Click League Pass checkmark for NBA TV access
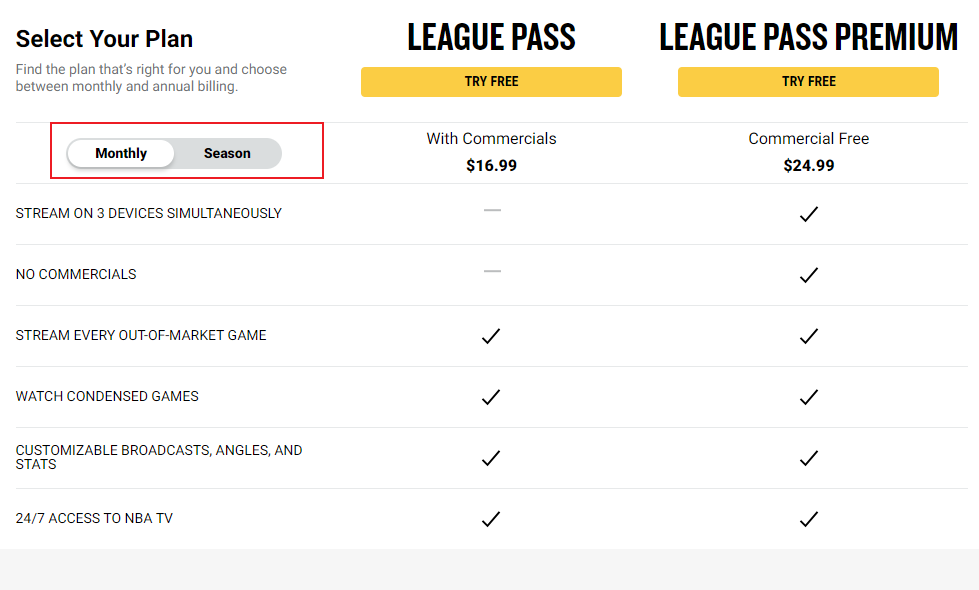The width and height of the screenshot is (979, 590). pos(491,519)
